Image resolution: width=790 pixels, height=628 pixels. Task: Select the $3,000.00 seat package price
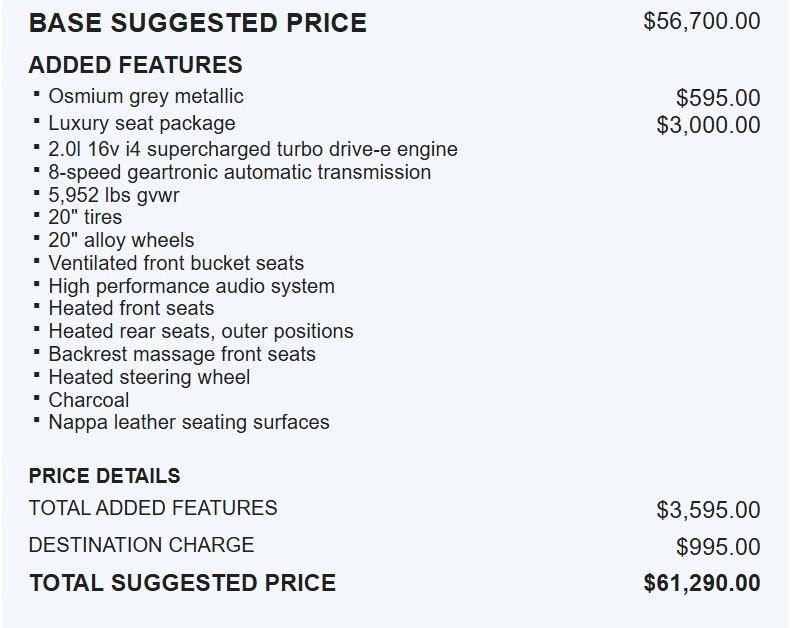tap(708, 125)
